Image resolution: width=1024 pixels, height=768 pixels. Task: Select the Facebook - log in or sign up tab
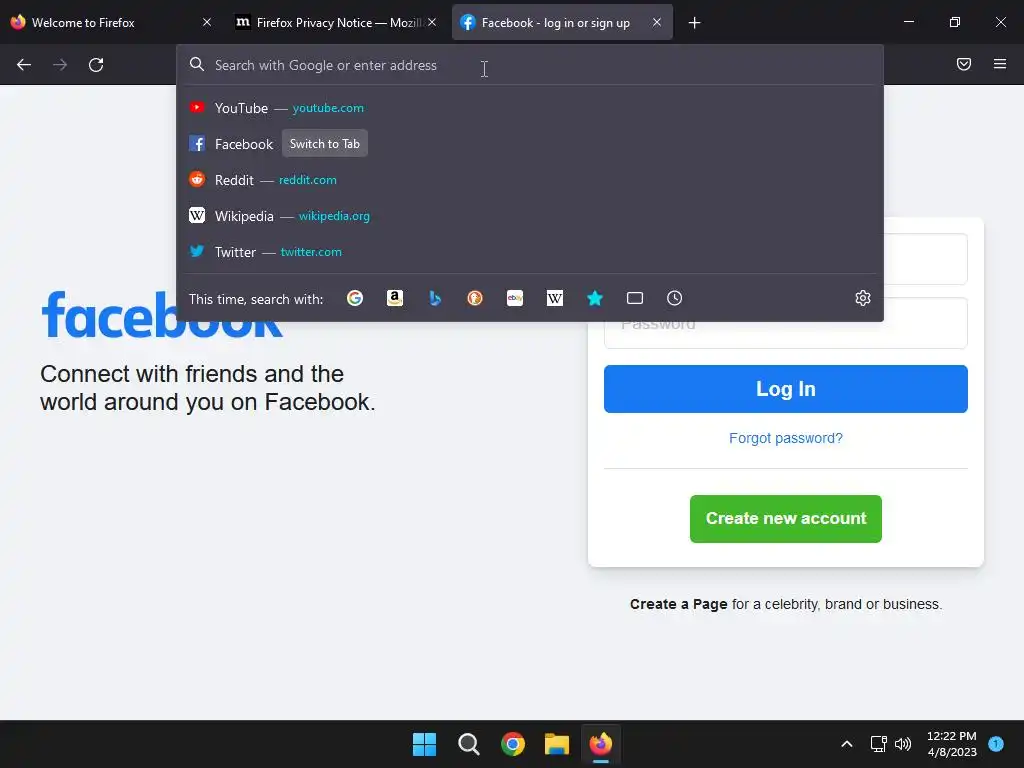562,22
